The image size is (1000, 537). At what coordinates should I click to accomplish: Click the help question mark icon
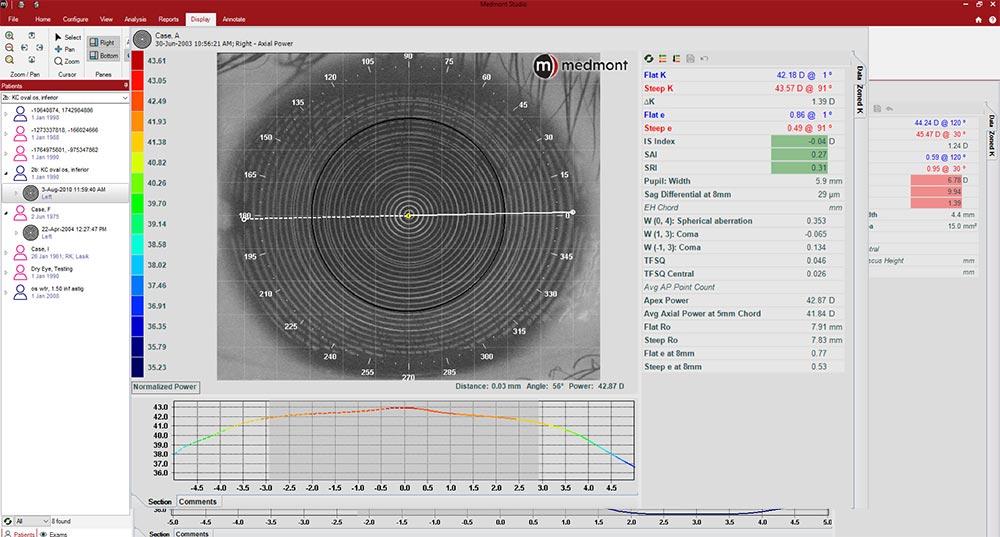tap(992, 20)
